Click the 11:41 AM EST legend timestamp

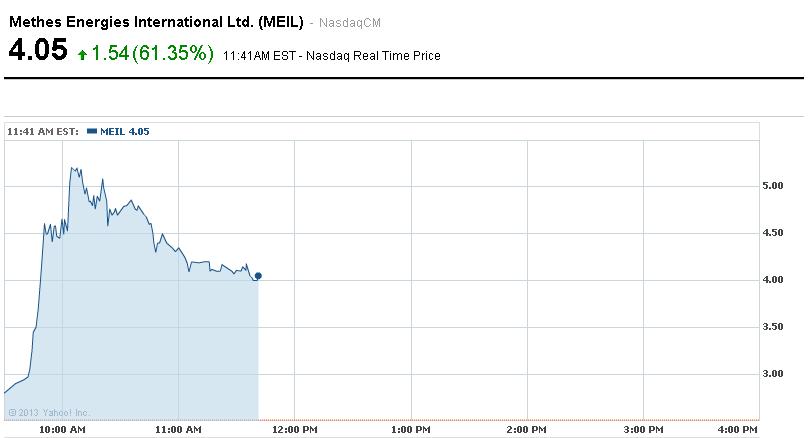[x=43, y=131]
